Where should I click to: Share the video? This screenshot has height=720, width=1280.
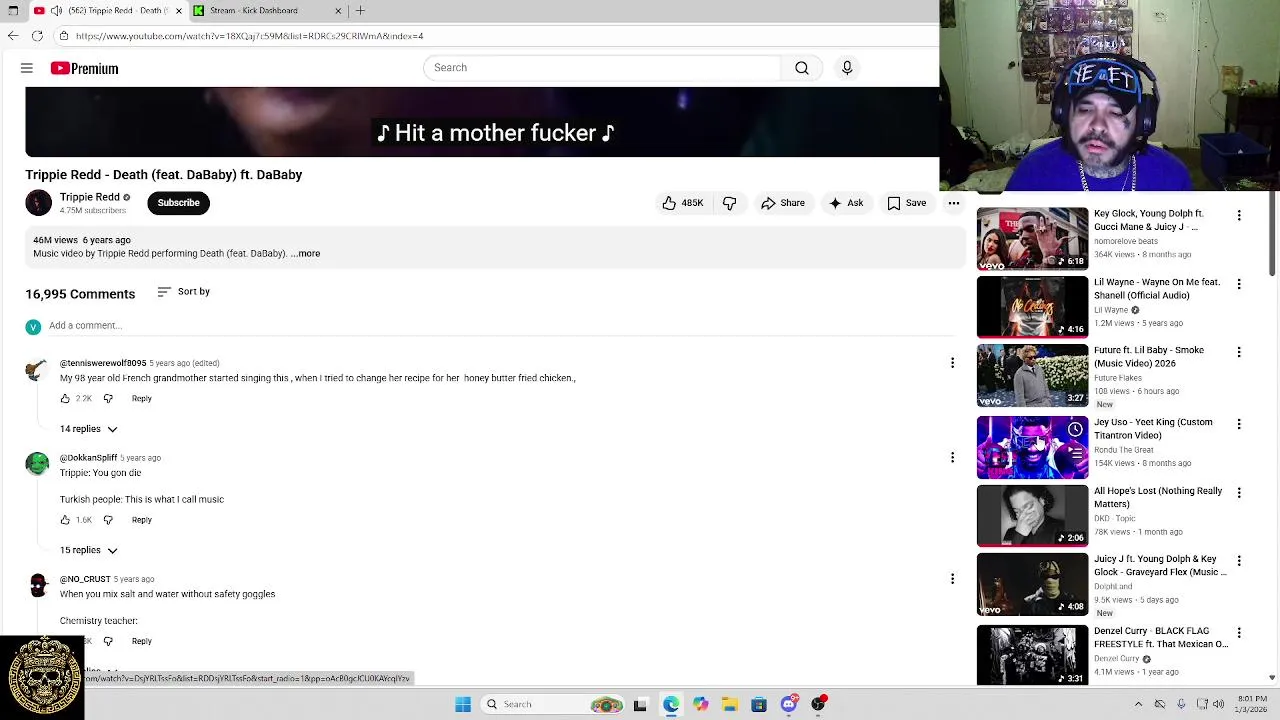click(x=783, y=203)
